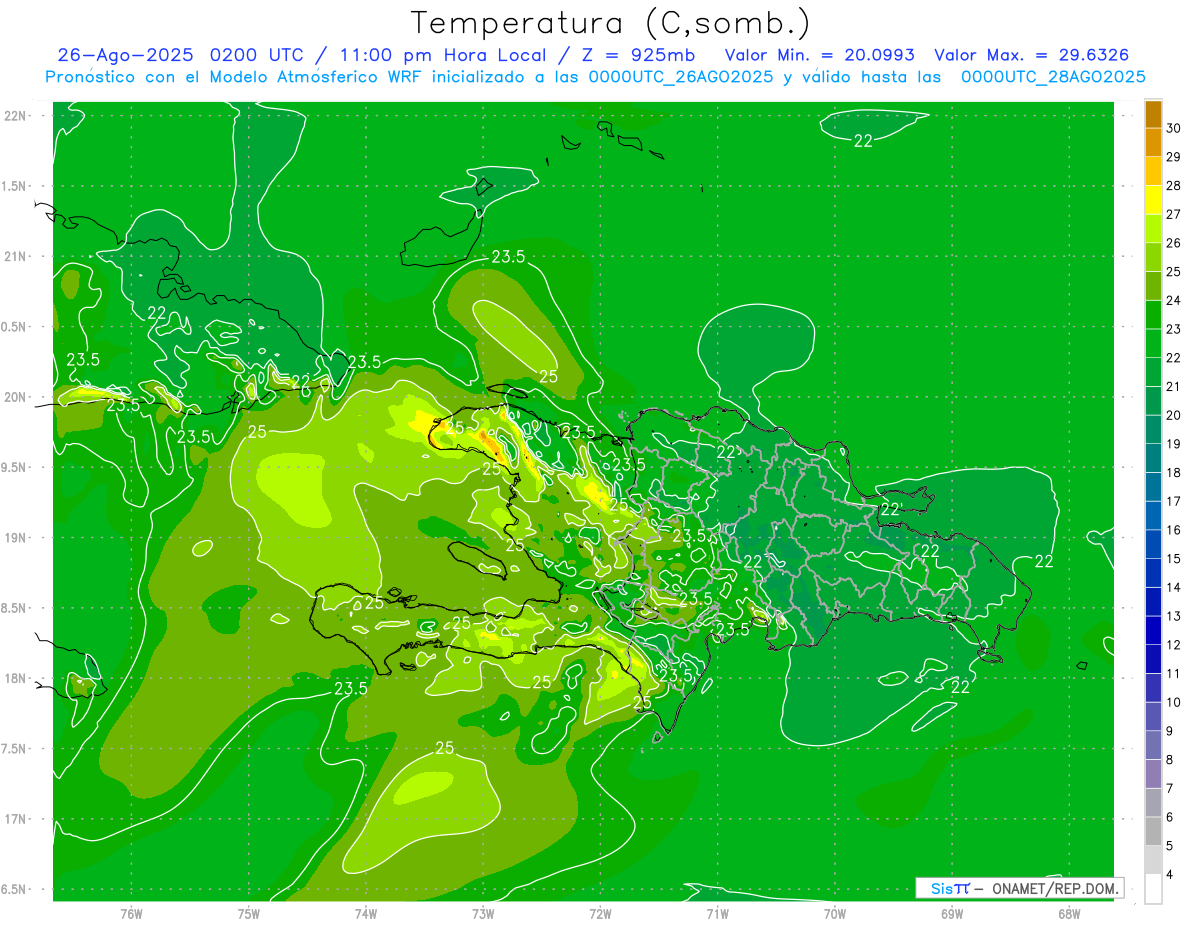Select the yellow colorbar segment between 27 and 28
Image resolution: width=1200 pixels, height=927 pixels.
[x=1153, y=200]
